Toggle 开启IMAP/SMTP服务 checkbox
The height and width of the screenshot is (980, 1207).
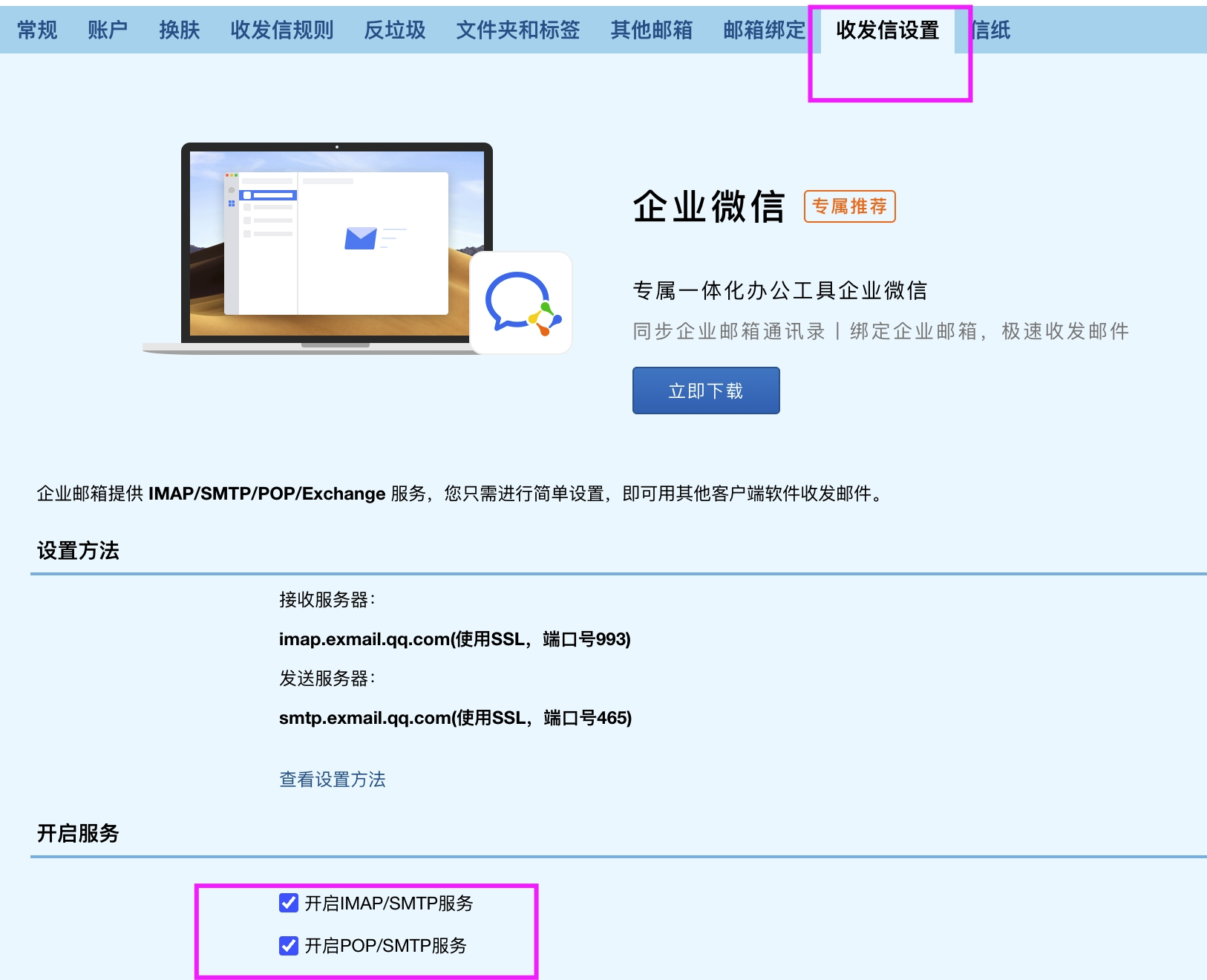click(289, 903)
